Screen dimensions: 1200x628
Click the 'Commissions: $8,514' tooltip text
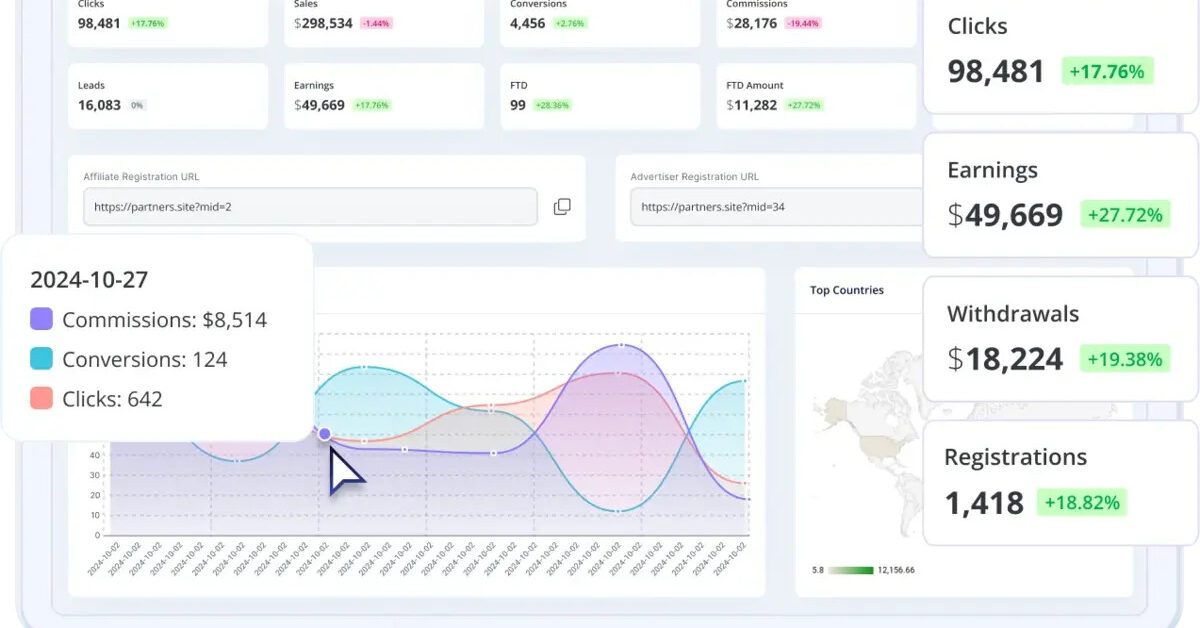164,320
